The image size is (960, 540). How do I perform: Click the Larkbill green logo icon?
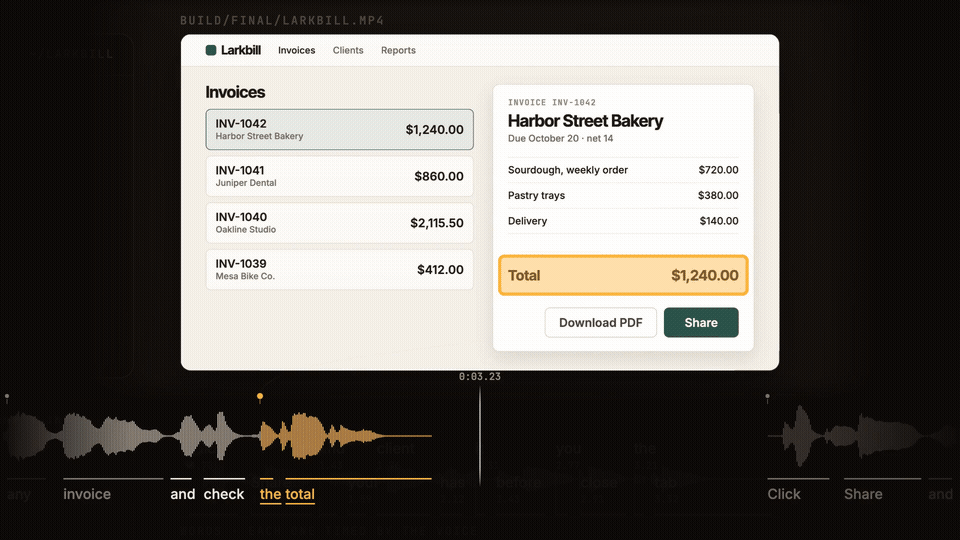pyautogui.click(x=211, y=50)
